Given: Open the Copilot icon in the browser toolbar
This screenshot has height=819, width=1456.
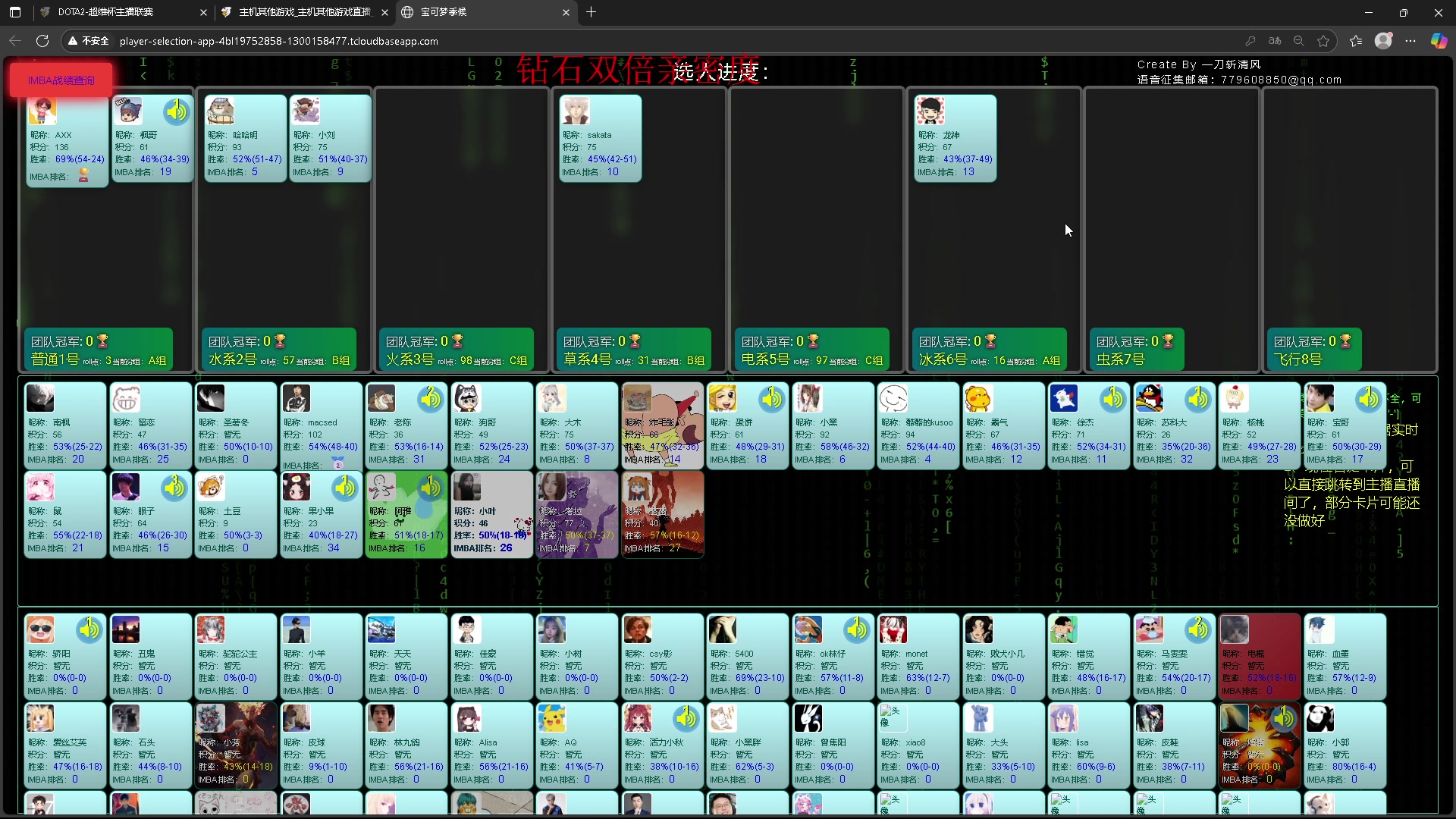Looking at the screenshot, I should tap(1439, 41).
